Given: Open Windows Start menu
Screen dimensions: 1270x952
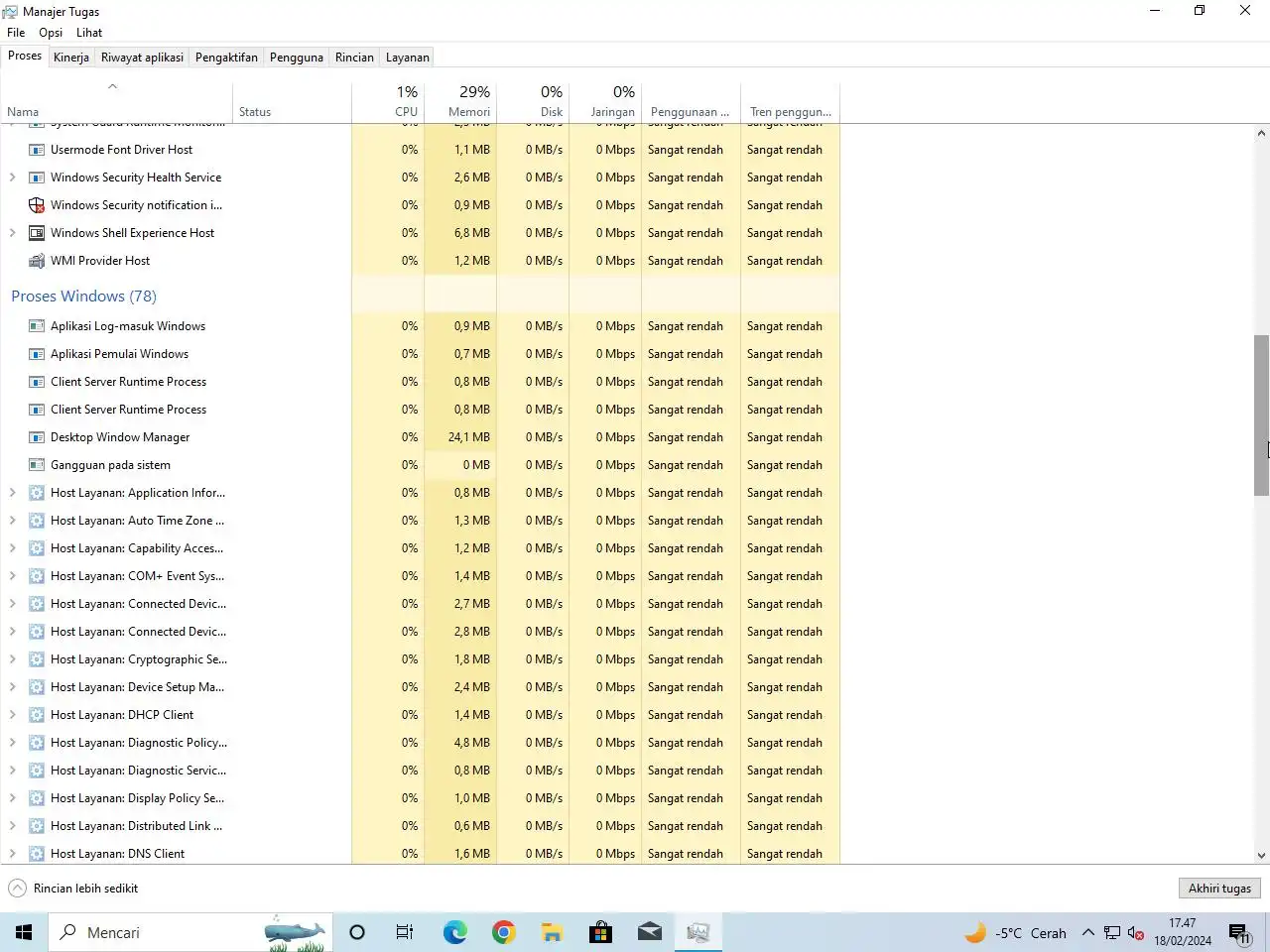Looking at the screenshot, I should pyautogui.click(x=24, y=932).
